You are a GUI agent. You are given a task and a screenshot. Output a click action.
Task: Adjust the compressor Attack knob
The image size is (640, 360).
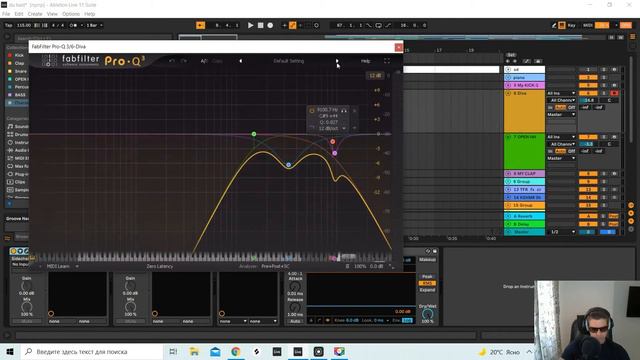tap(295, 287)
